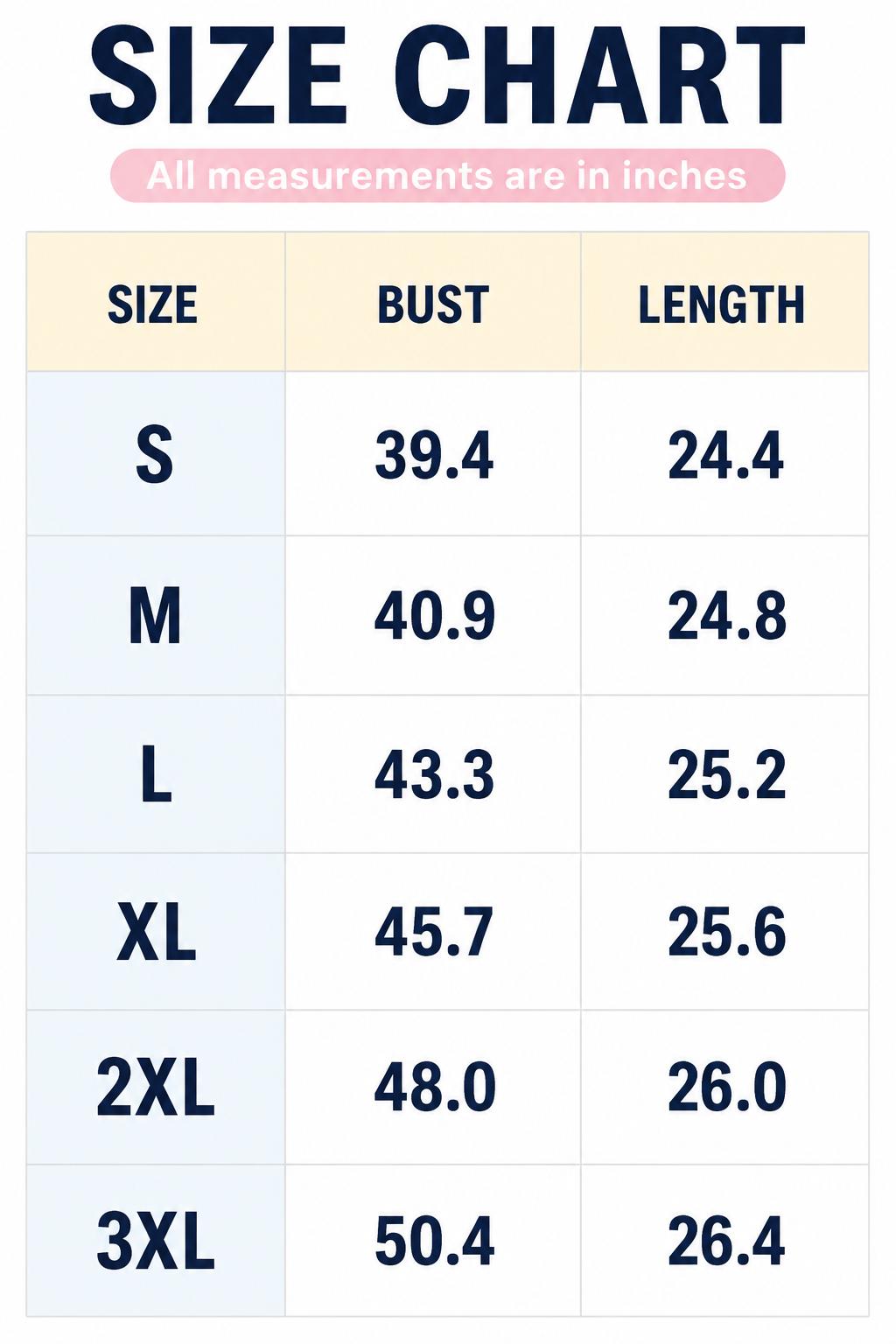The height and width of the screenshot is (1344, 896).
Task: Select the M size row label
Action: tap(155, 616)
